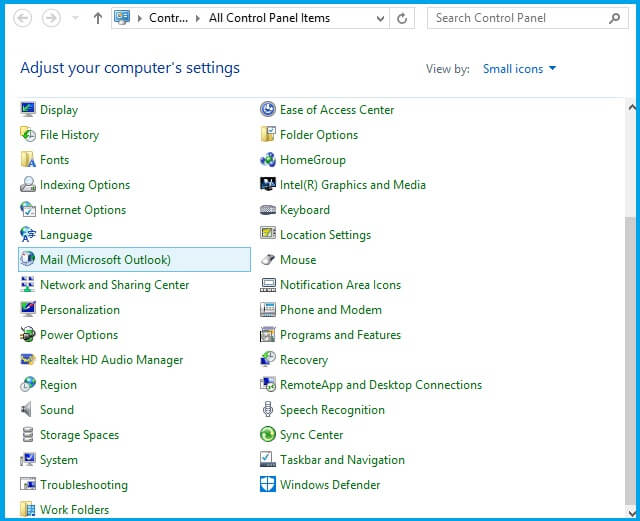640x521 pixels.
Task: Open the Display applet icon
Action: click(28, 109)
